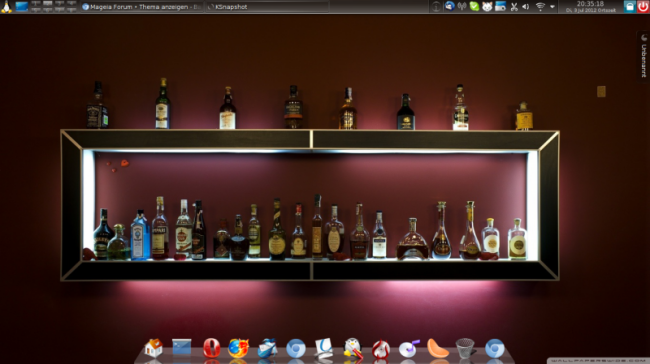
Task: Launch the music CD player dock icon
Action: [x=409, y=348]
